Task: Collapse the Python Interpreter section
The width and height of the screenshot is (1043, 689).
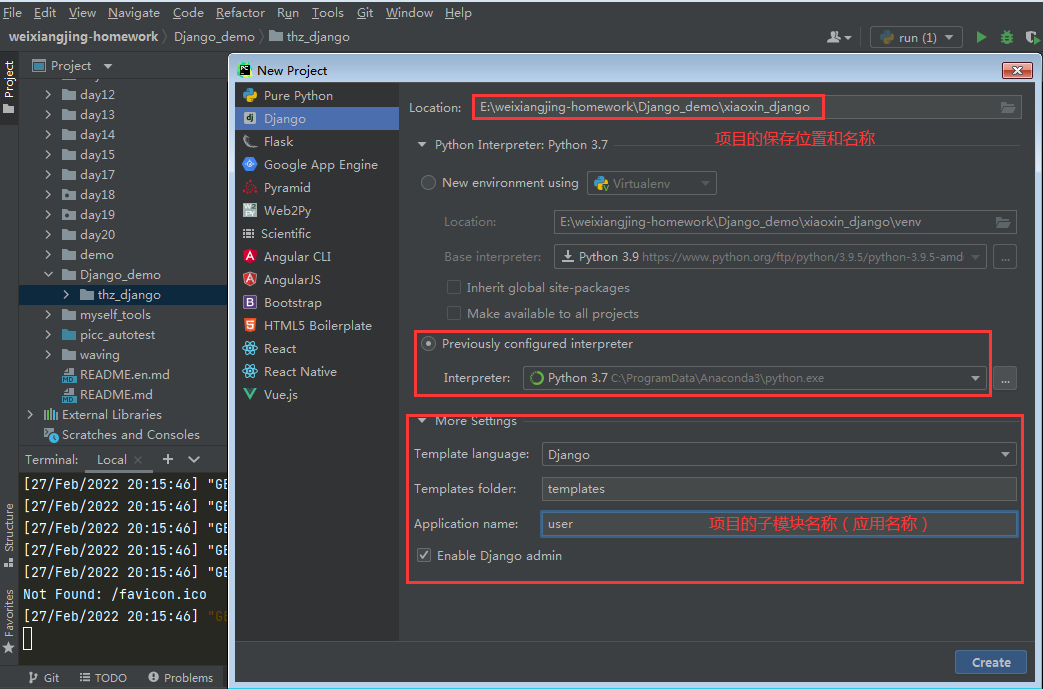Action: [421, 144]
